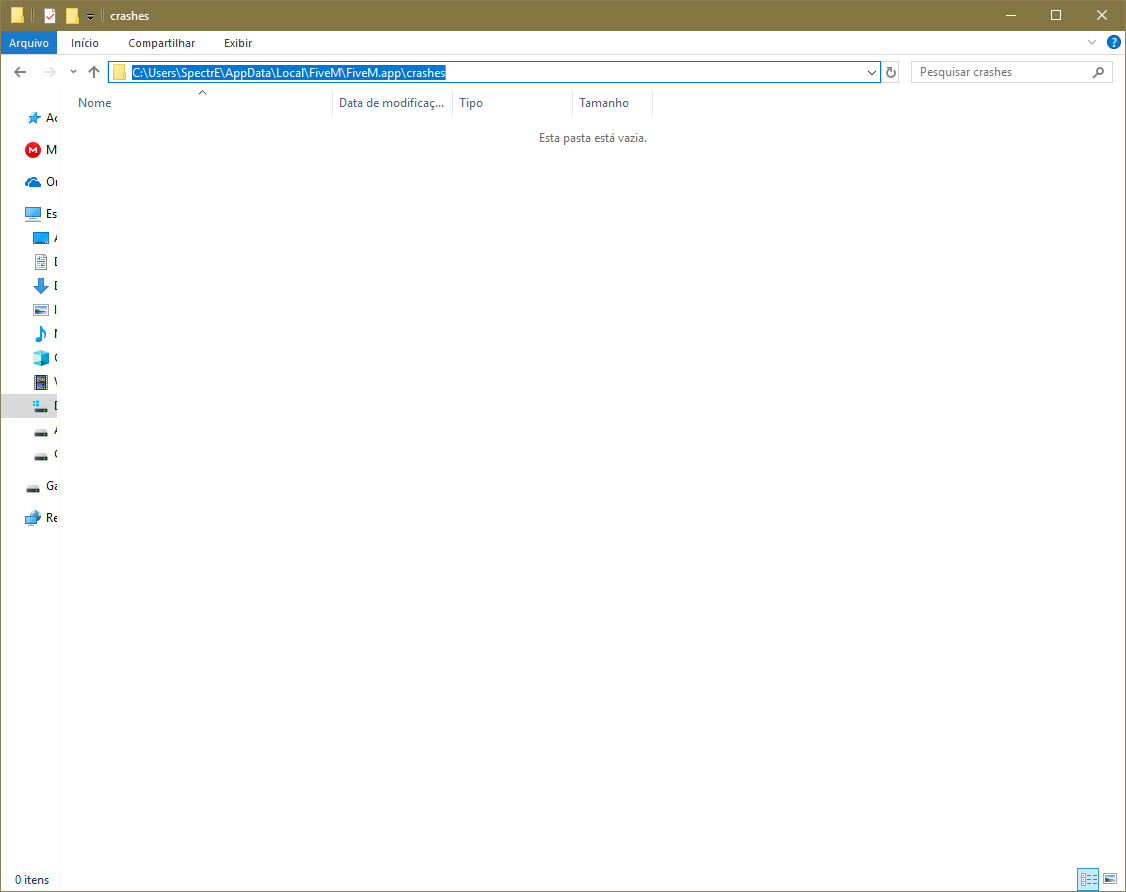Open the Rede network icon in sidebar
The width and height of the screenshot is (1126, 892).
33,518
